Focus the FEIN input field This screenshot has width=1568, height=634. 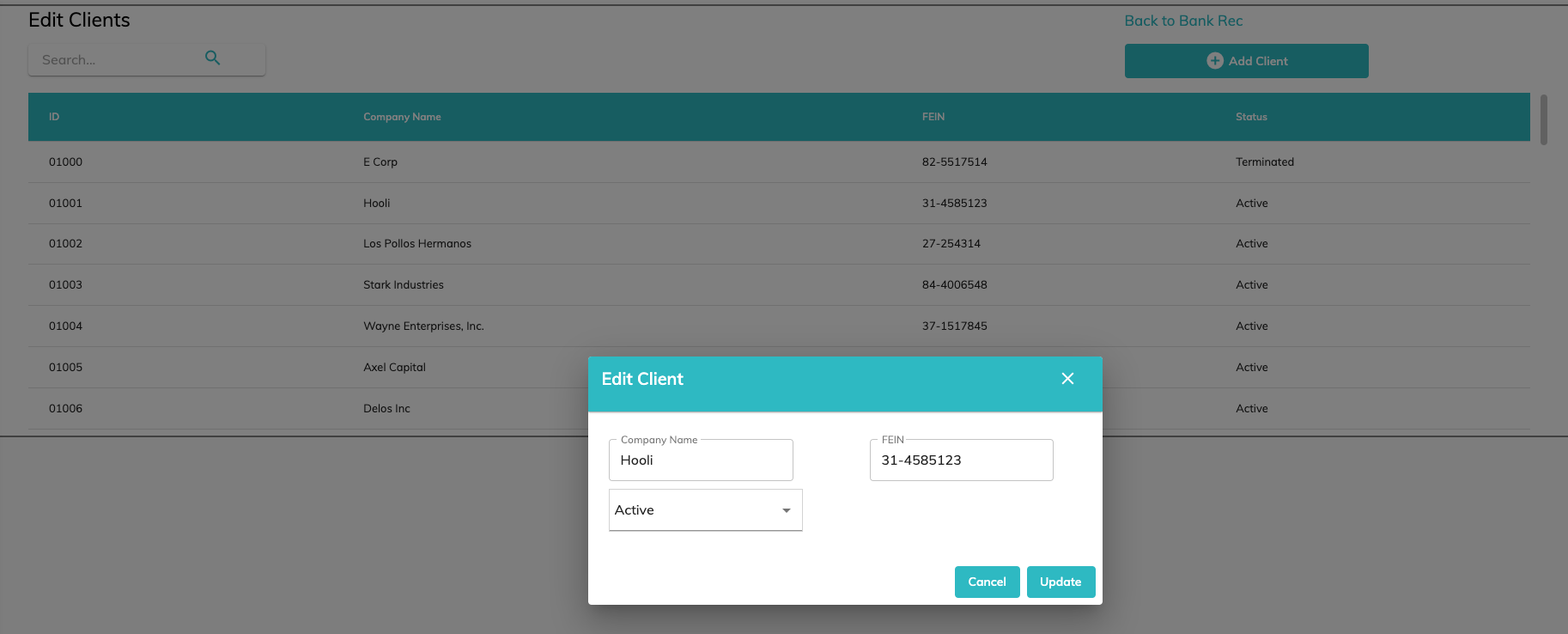[x=961, y=460]
